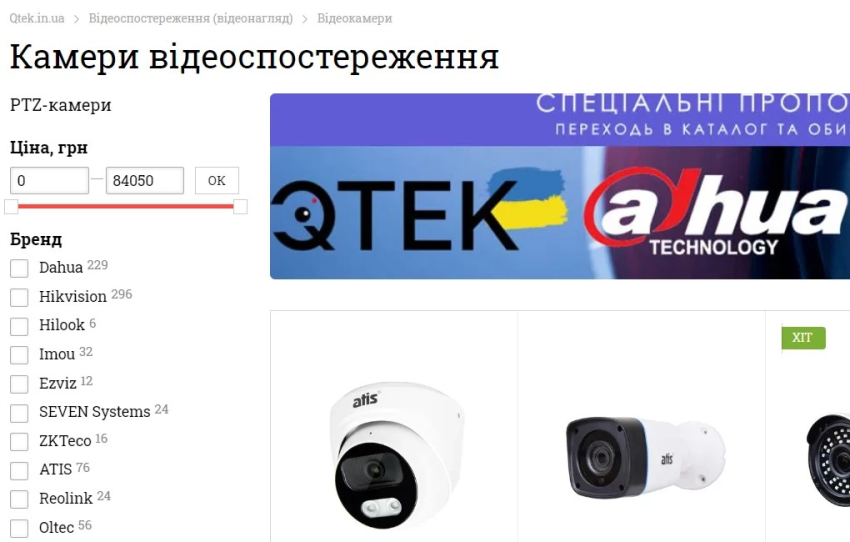Viewport: 850px width, 542px height.
Task: Go to Qtek.in.ua breadcrumb home link
Action: [x=37, y=18]
